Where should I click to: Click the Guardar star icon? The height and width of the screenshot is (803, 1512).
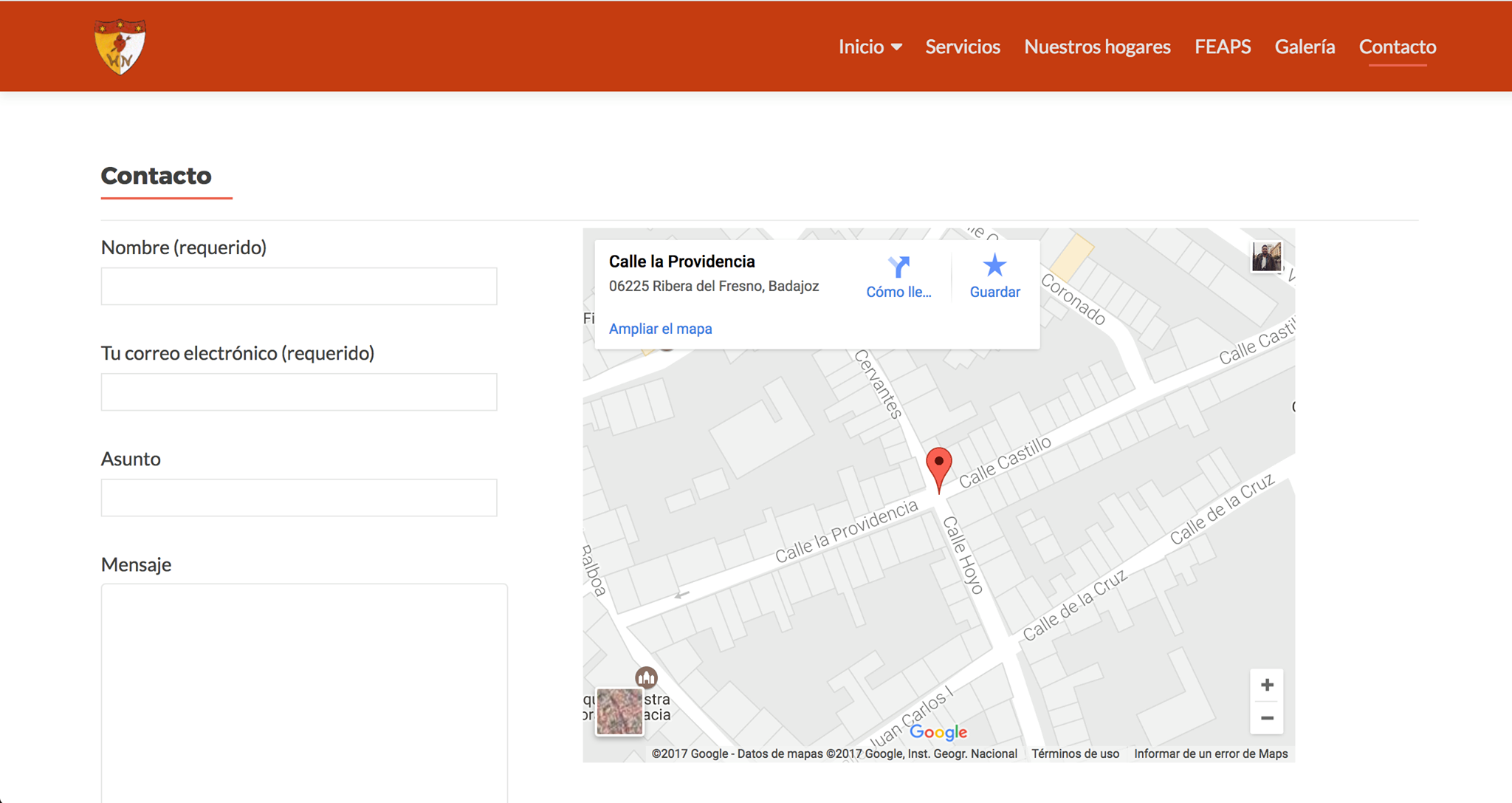(x=994, y=265)
